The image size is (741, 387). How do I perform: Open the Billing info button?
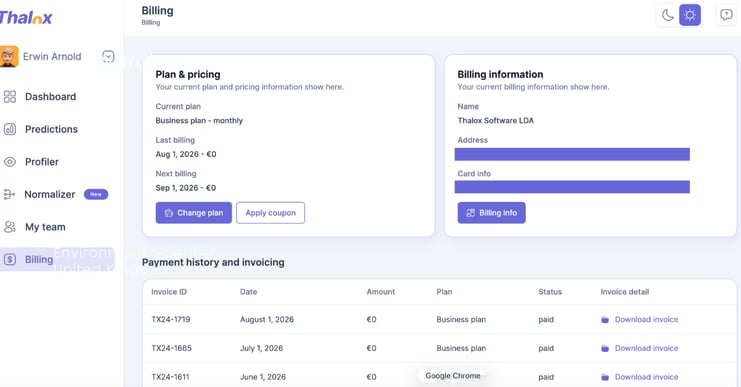(x=491, y=213)
